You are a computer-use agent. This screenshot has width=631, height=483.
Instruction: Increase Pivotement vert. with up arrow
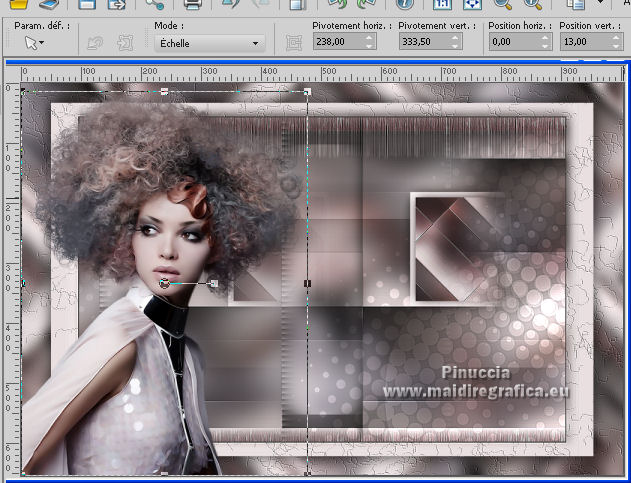456,38
